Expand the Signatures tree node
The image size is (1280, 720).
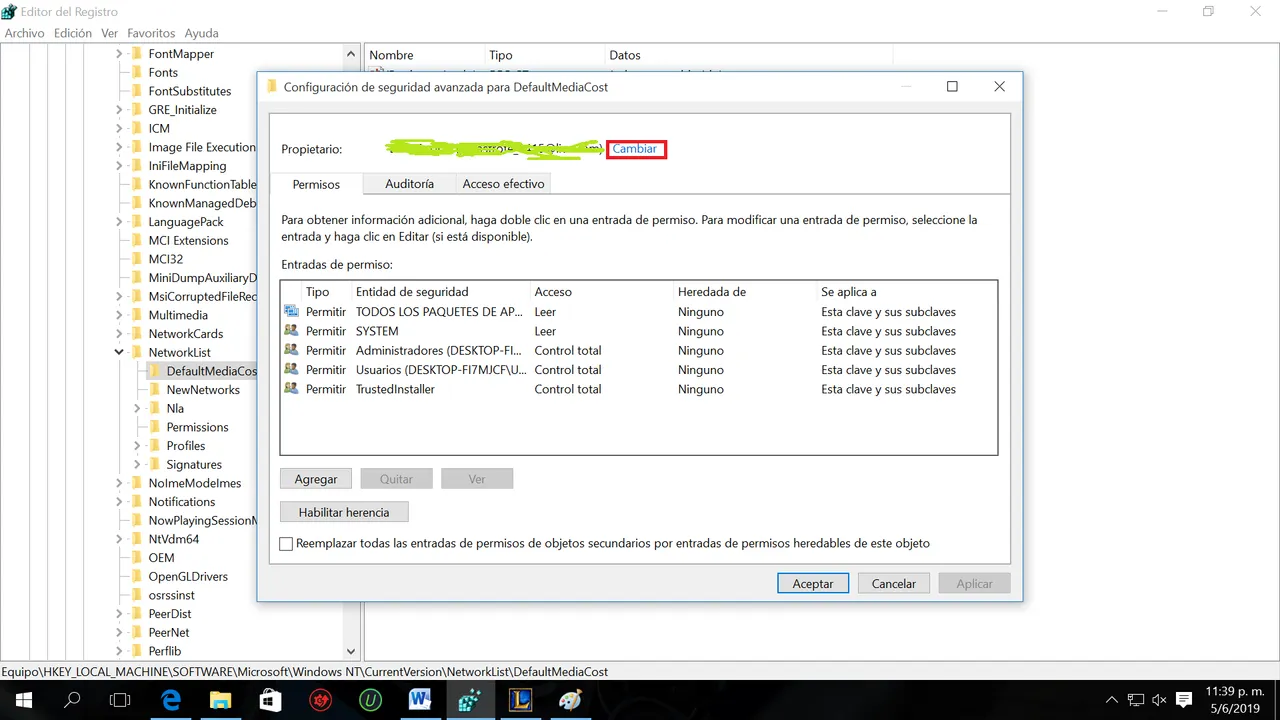click(137, 464)
